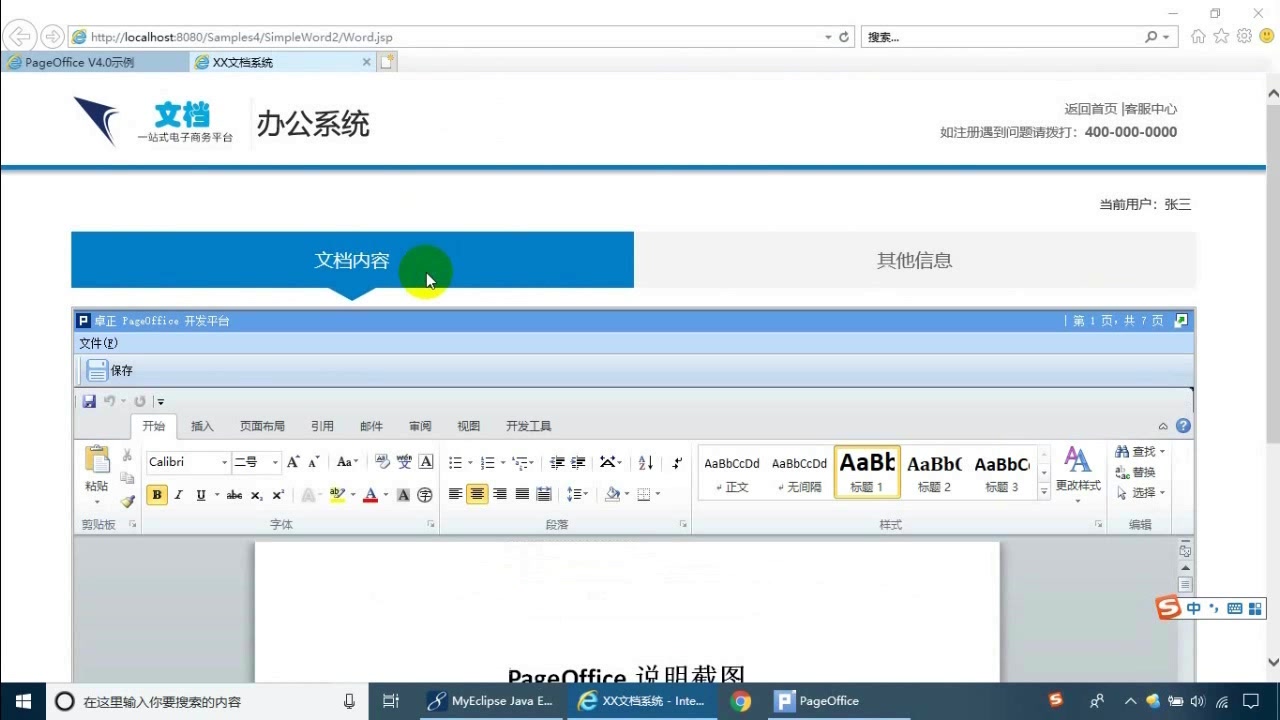Click the 其他信息 tab
The width and height of the screenshot is (1280, 720).
pos(915,260)
